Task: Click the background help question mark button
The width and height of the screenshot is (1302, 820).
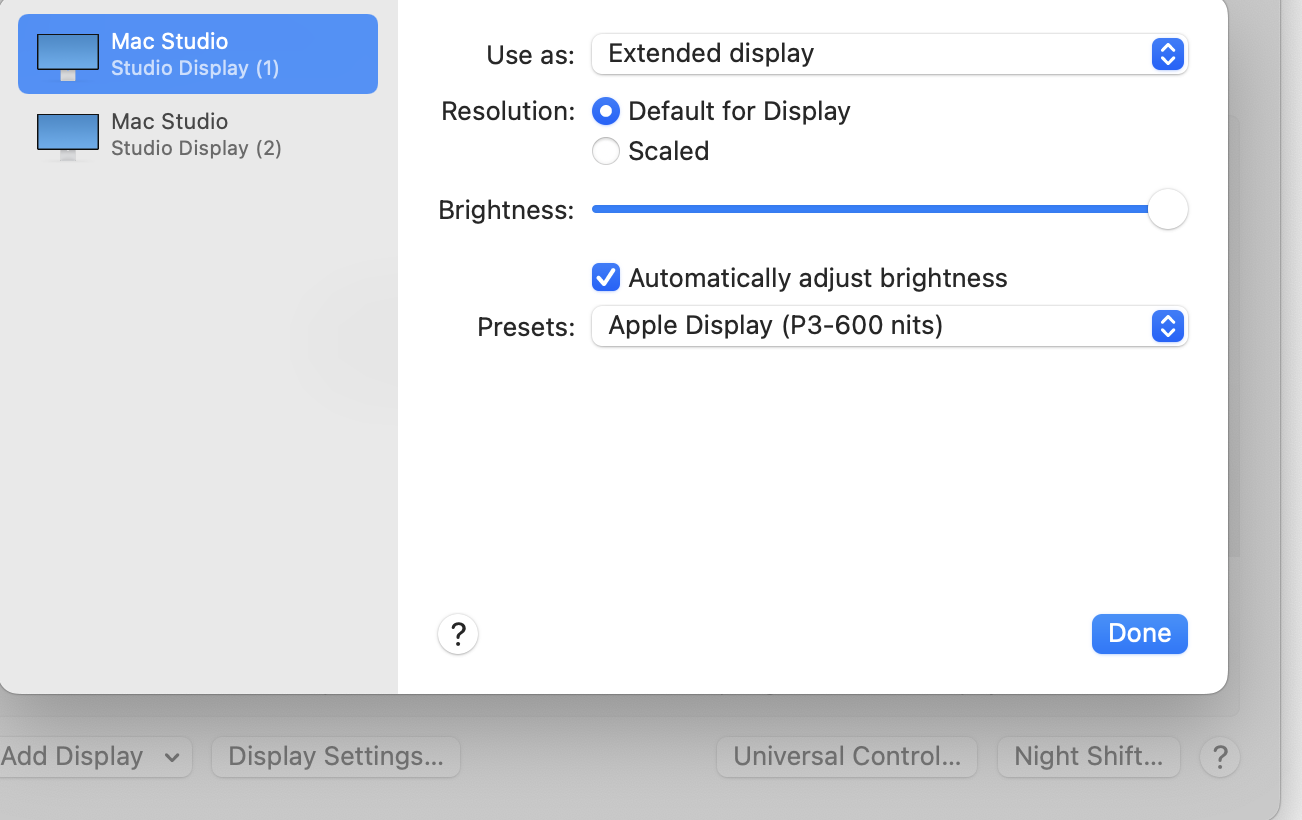Action: coord(1220,757)
